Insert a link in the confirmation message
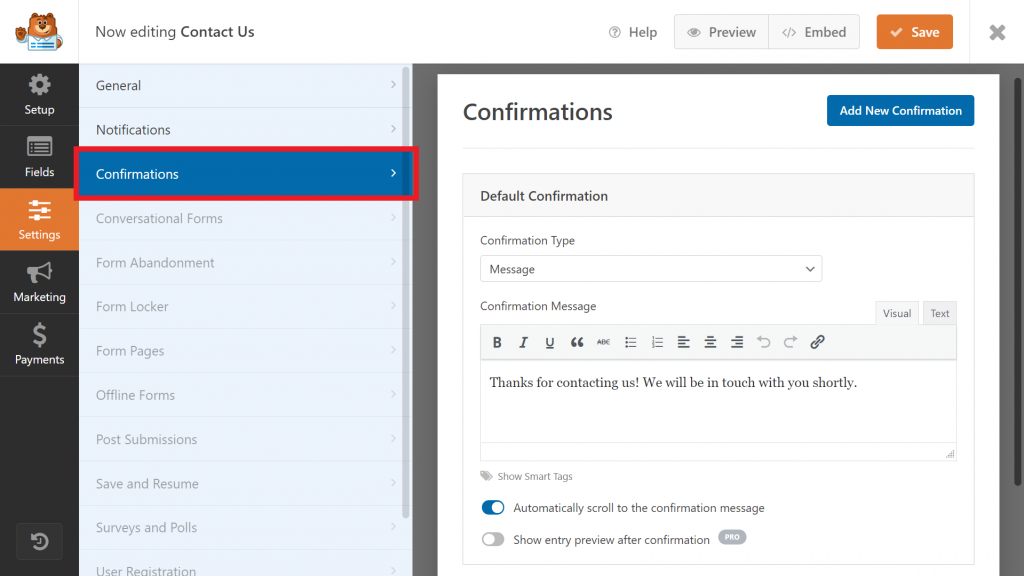The width and height of the screenshot is (1024, 576). [817, 341]
